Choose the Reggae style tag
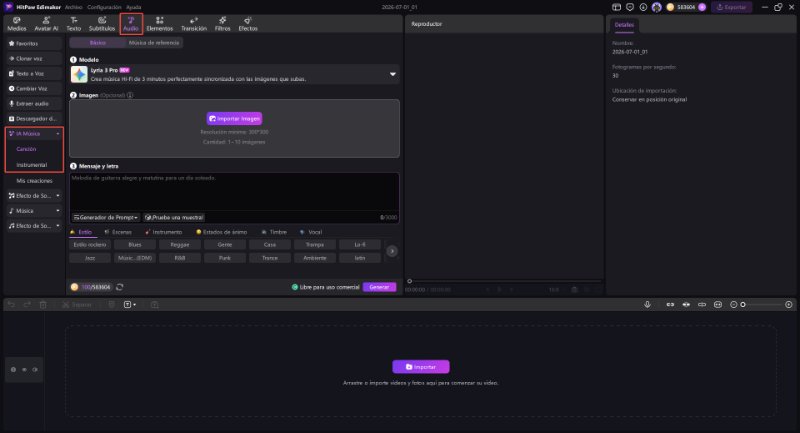800x433 pixels. tap(180, 245)
